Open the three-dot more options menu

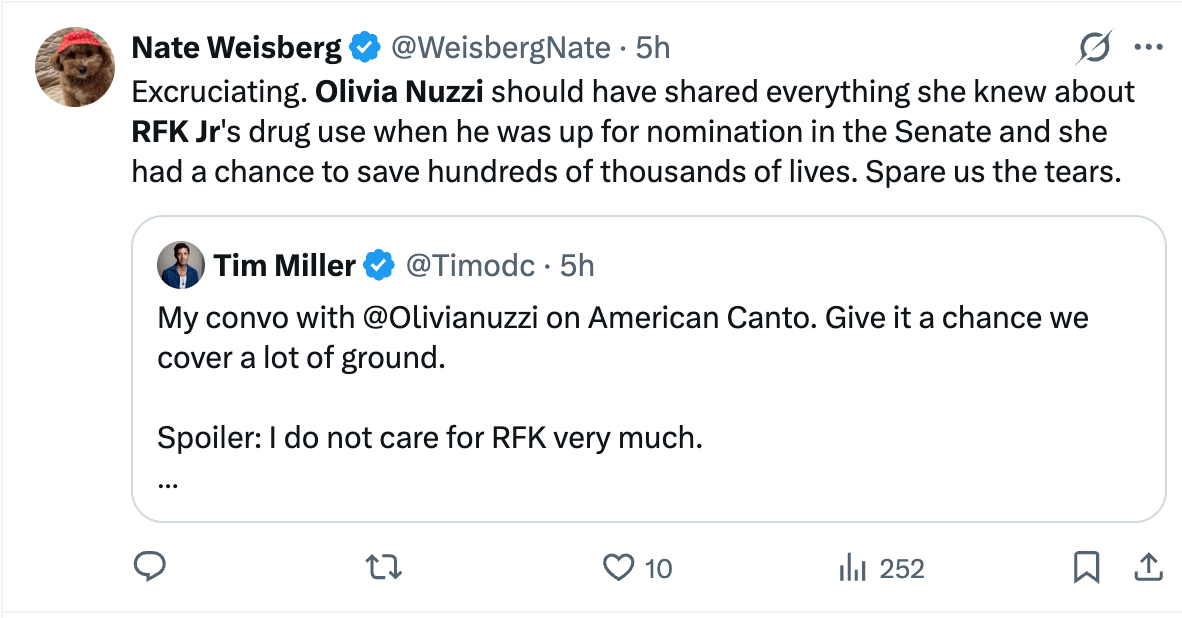click(1146, 47)
